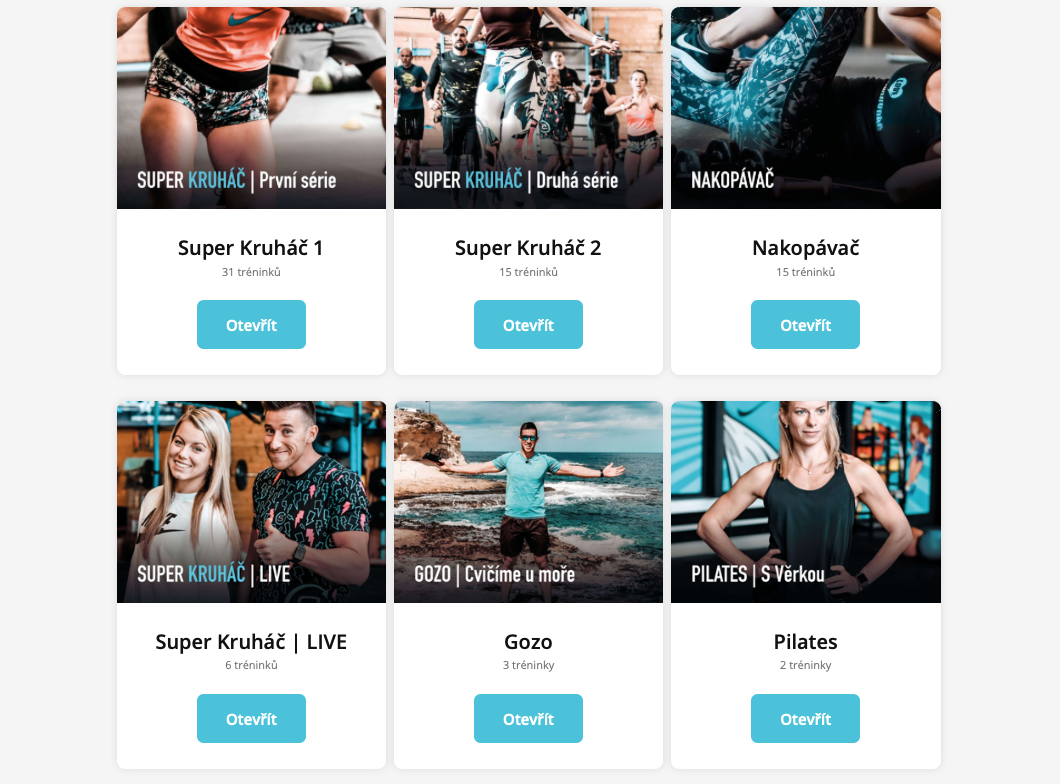Click the Super Kruháč LIVE cover photo

[251, 502]
